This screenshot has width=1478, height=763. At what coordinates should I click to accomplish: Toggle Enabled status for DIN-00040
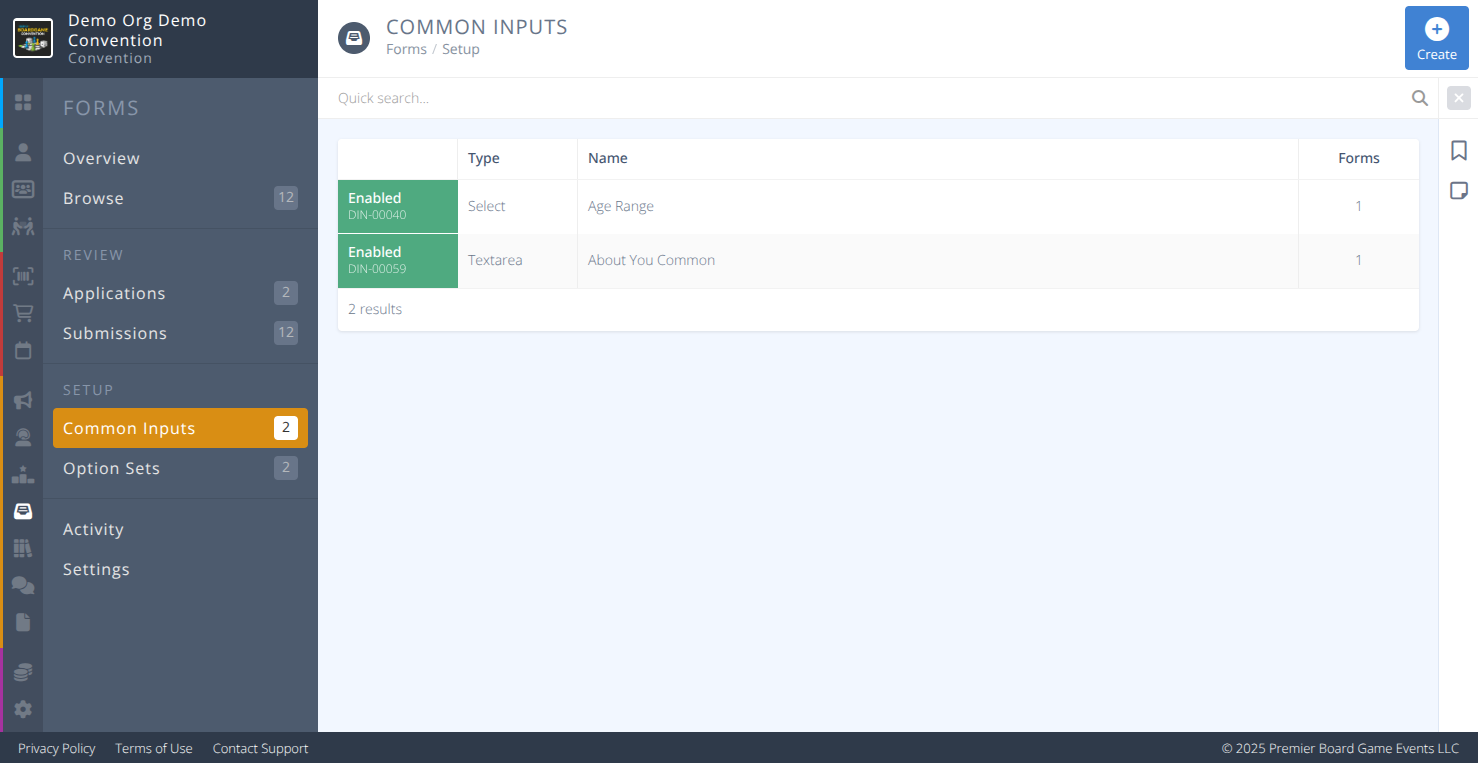[x=397, y=206]
